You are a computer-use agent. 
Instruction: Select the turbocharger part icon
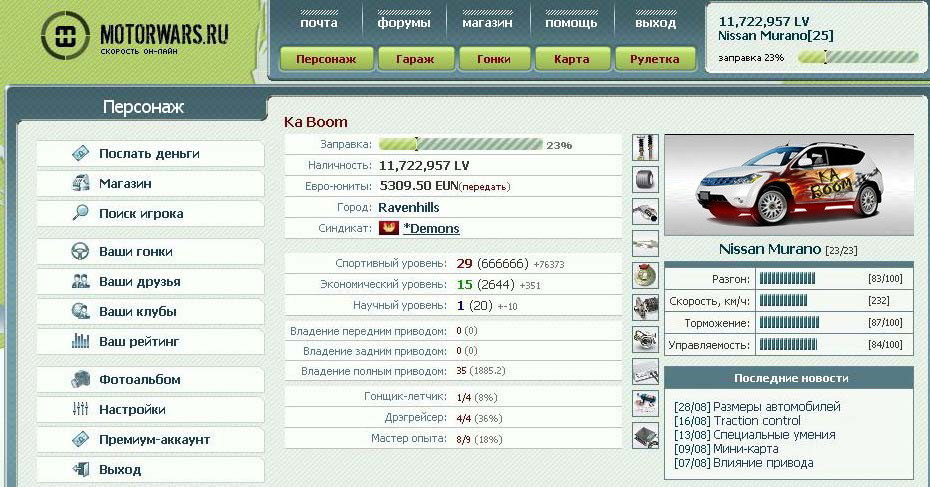pos(645,339)
